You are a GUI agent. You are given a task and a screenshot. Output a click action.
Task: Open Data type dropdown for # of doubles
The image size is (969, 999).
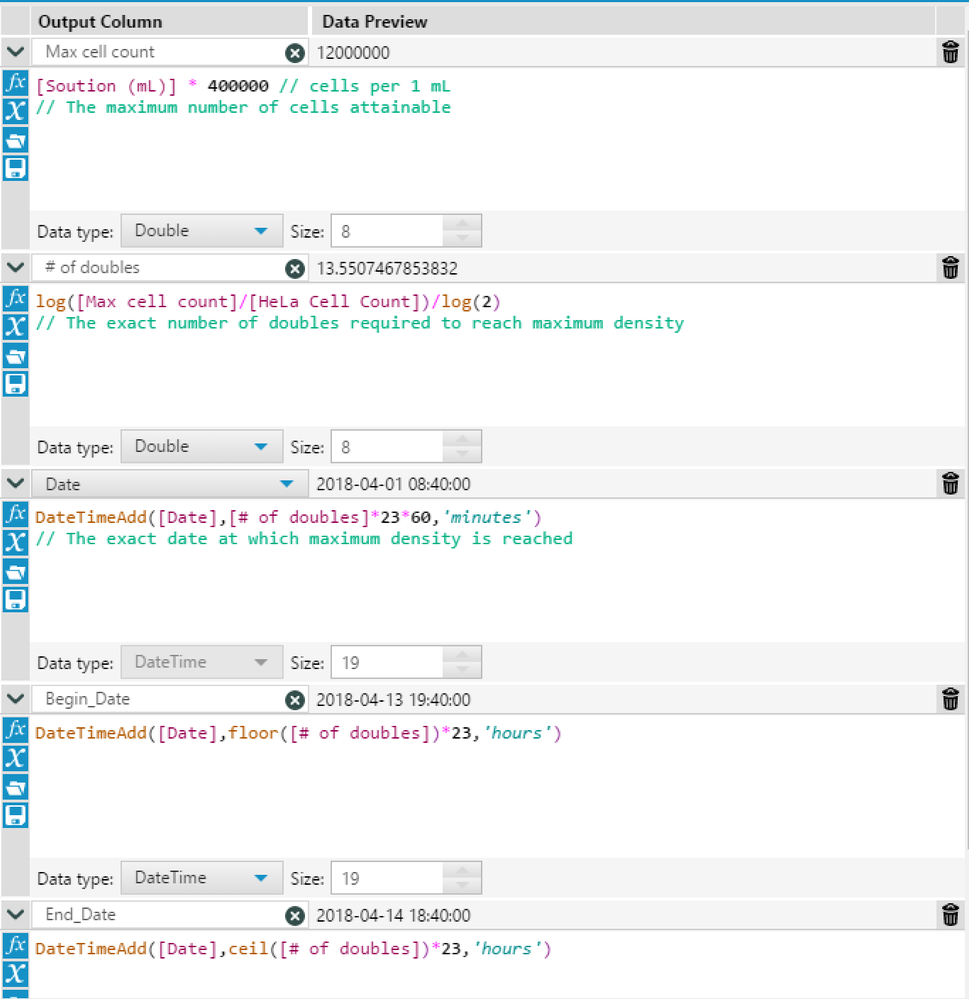click(x=201, y=447)
